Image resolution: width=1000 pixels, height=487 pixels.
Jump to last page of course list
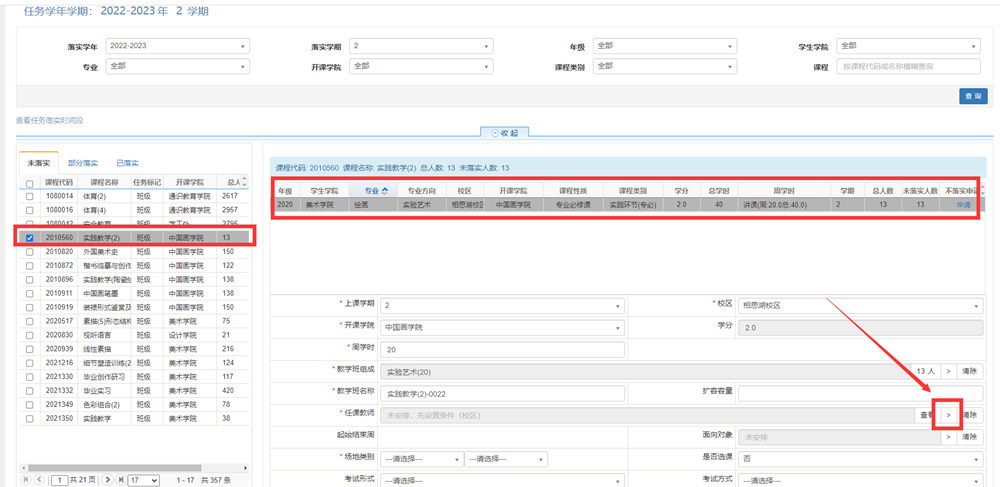(x=121, y=480)
